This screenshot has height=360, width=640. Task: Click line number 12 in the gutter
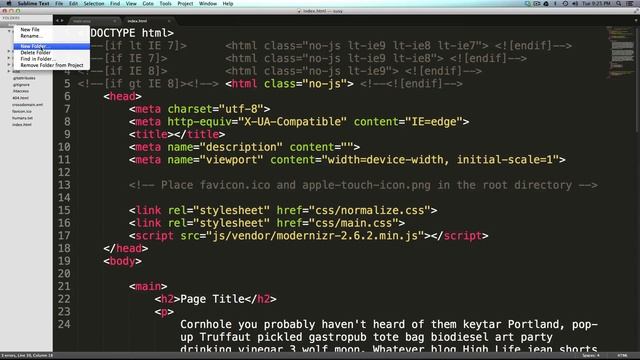64,172
